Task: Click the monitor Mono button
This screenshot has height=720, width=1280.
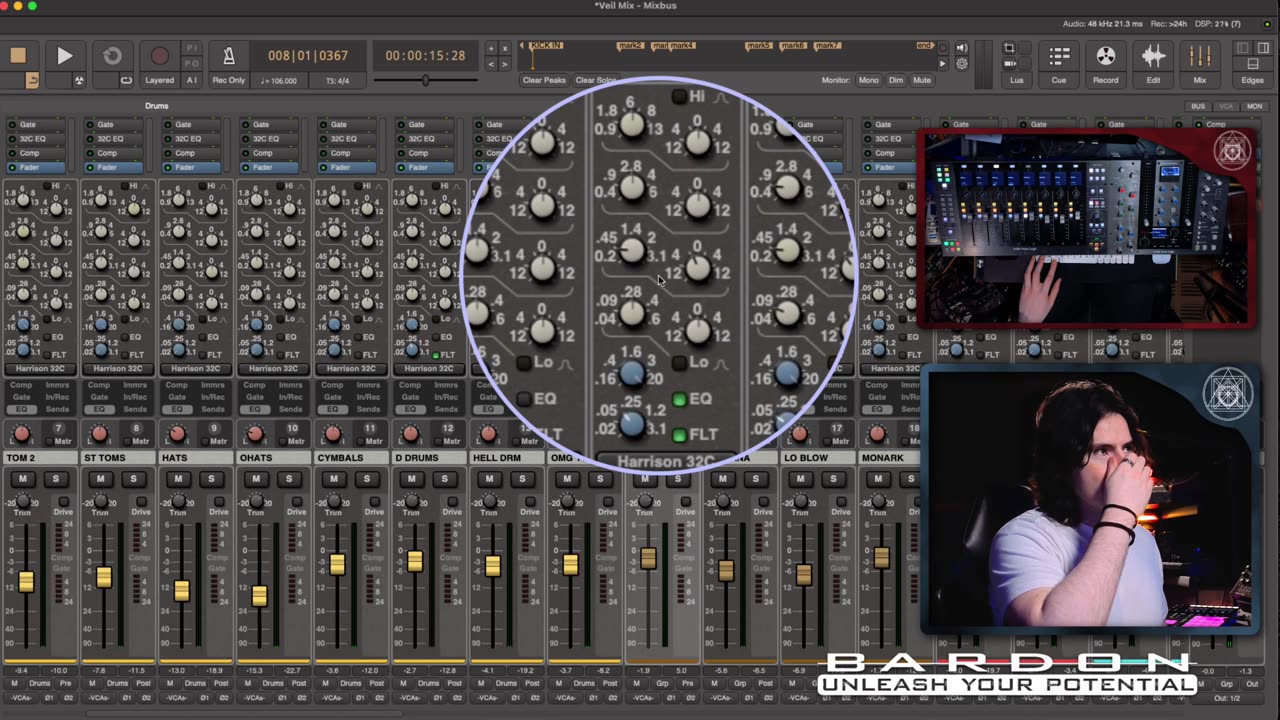Action: [868, 80]
